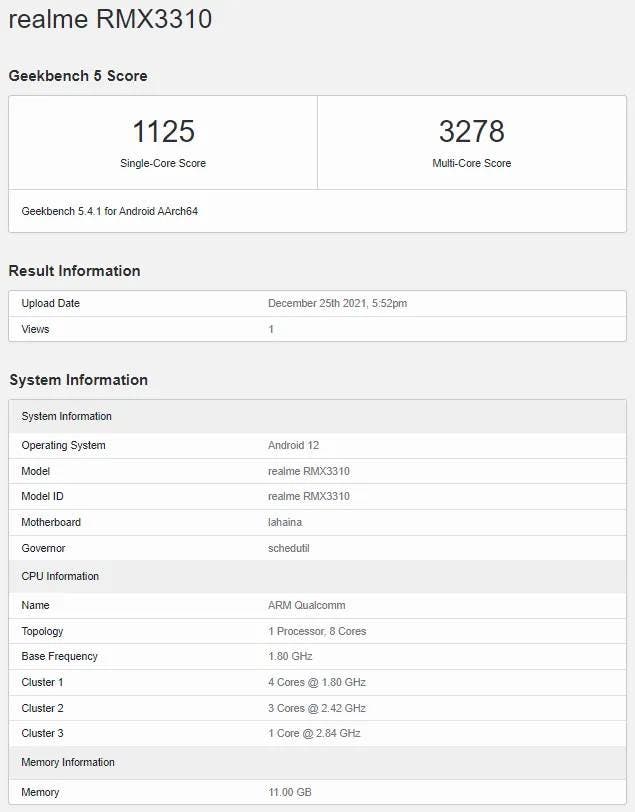Click the Governor row label

[44, 548]
